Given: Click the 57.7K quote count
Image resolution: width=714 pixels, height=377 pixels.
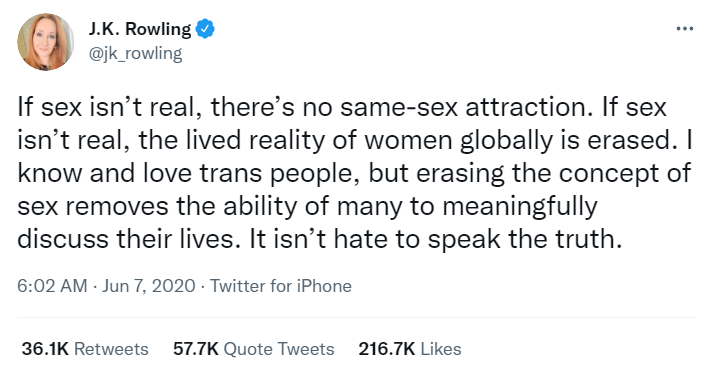Looking at the screenshot, I should pos(196,349).
